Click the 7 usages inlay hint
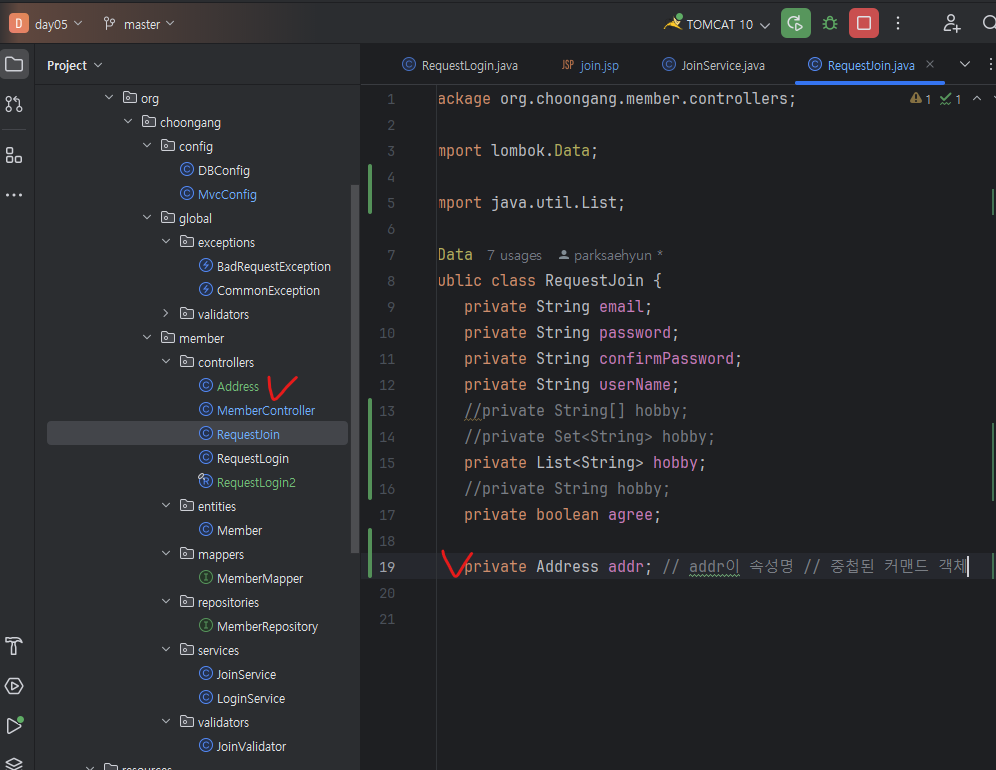996x770 pixels. (x=514, y=255)
